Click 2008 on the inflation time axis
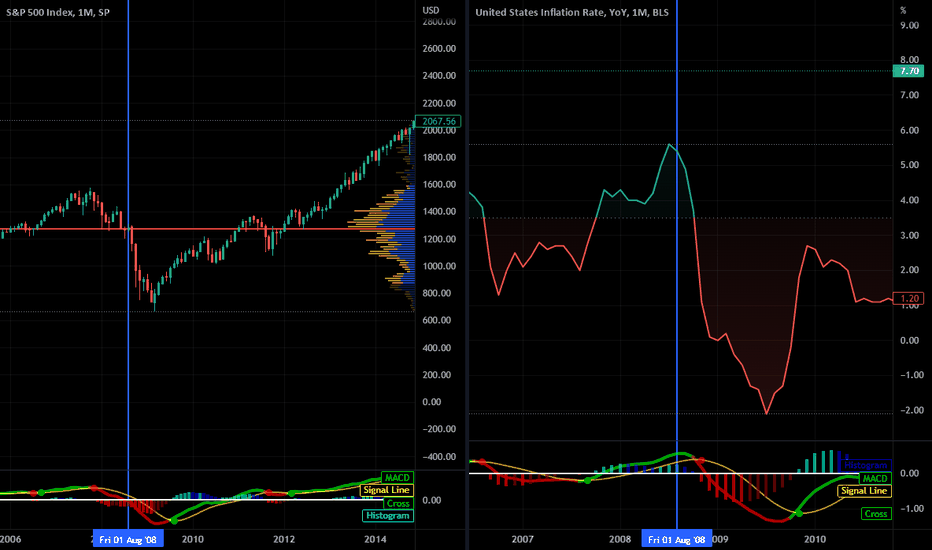 point(620,539)
